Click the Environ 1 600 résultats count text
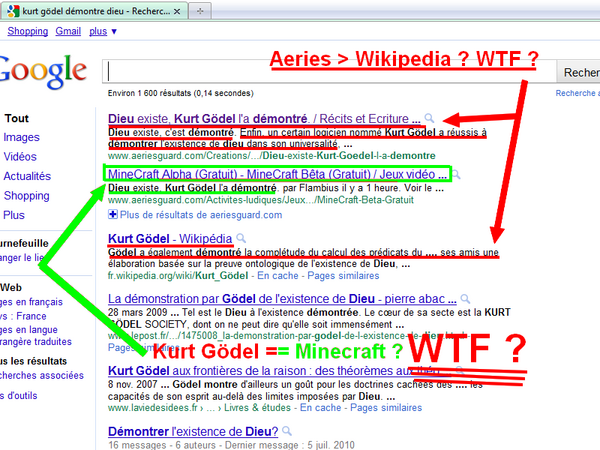 tap(181, 93)
